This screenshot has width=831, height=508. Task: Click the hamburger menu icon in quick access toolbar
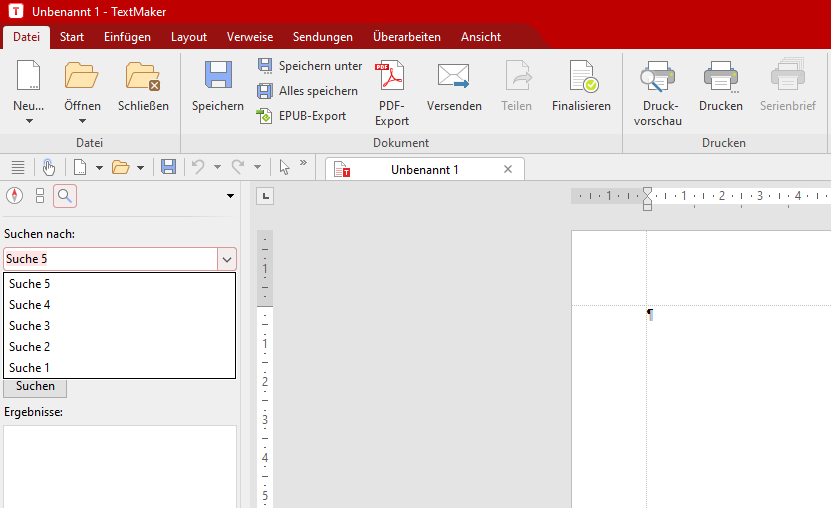pyautogui.click(x=18, y=168)
